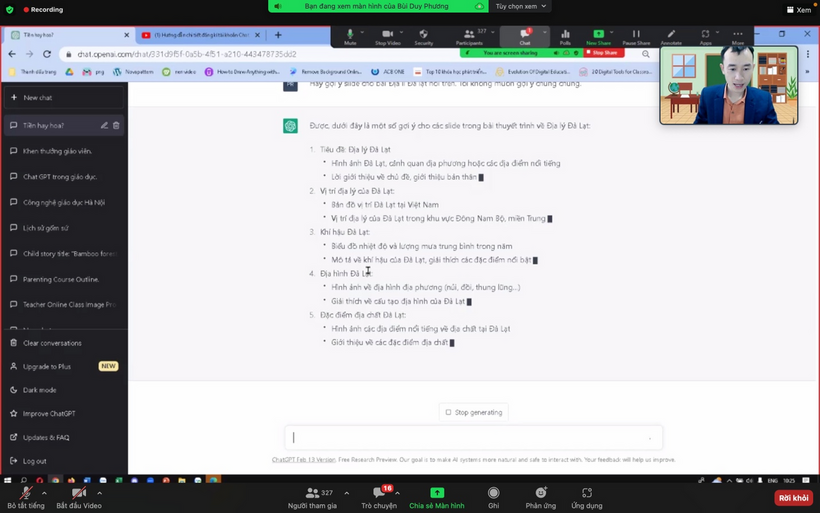Open 'Child story title' conversation
The height and width of the screenshot is (513, 820).
pyautogui.click(x=64, y=254)
